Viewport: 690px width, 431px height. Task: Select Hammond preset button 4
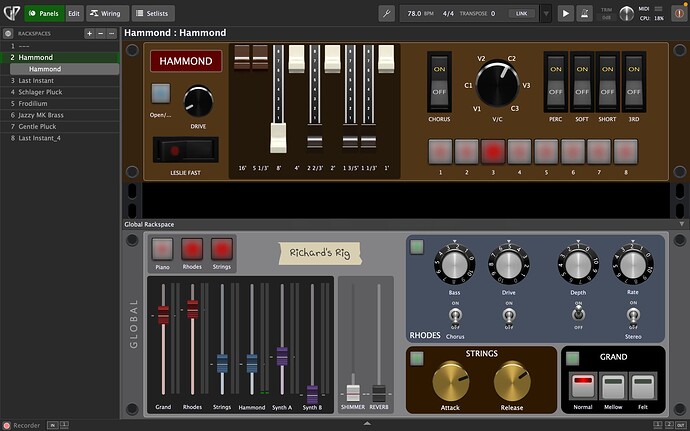(520, 151)
